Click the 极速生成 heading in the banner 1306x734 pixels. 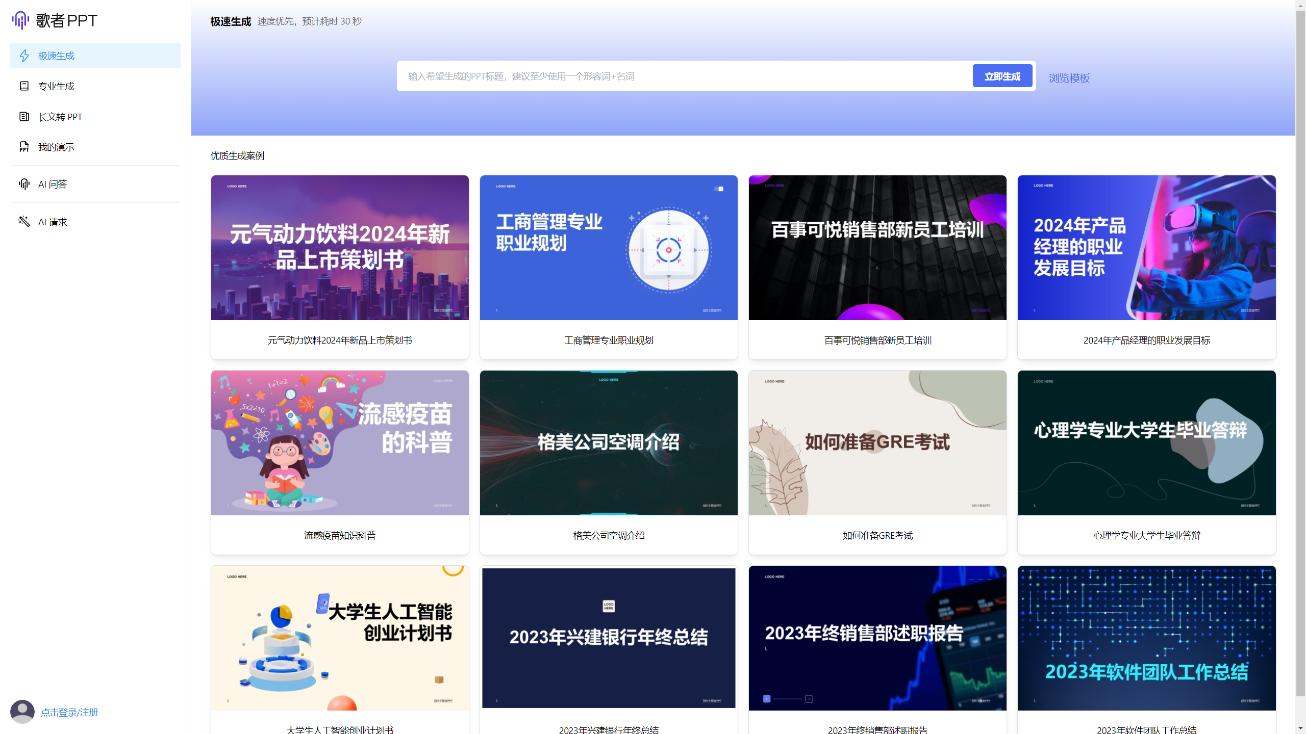coord(231,21)
